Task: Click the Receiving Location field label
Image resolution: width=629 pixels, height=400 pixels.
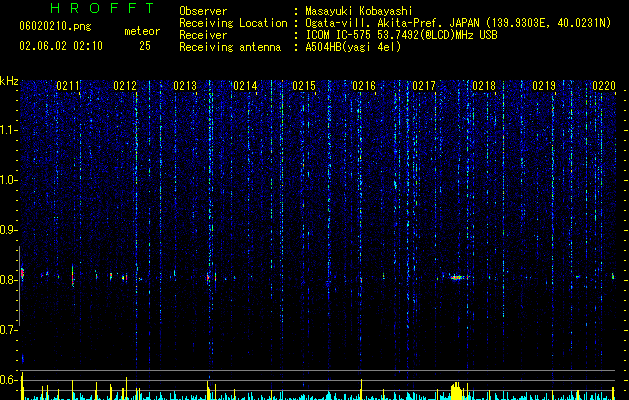Action: (233, 23)
